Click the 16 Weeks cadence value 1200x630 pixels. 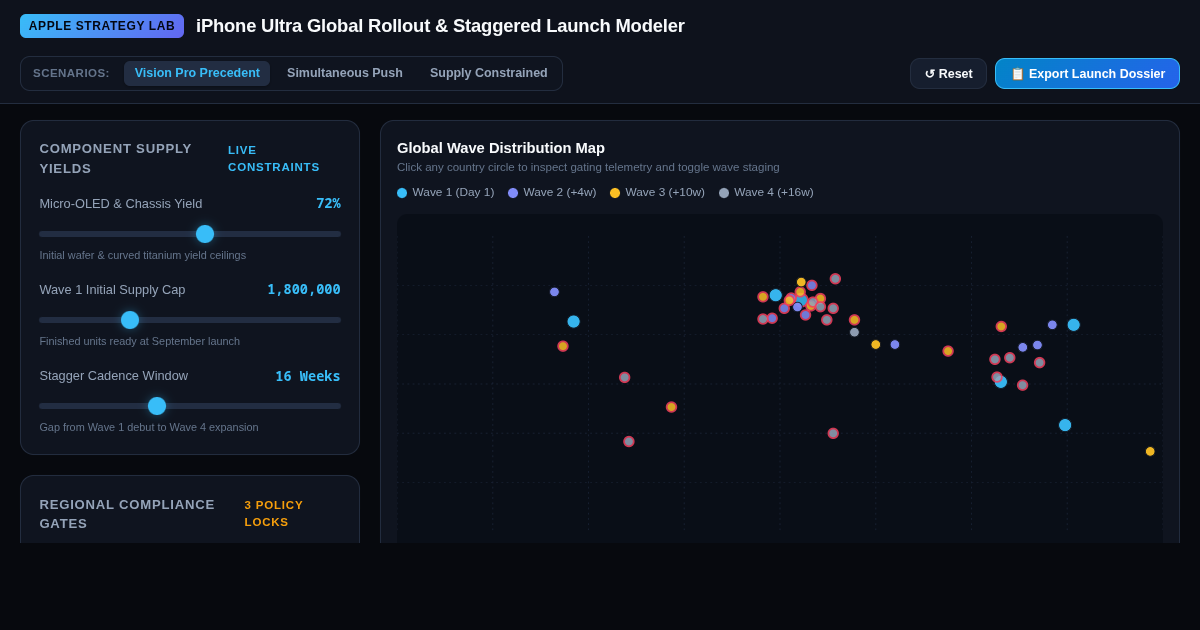[308, 376]
